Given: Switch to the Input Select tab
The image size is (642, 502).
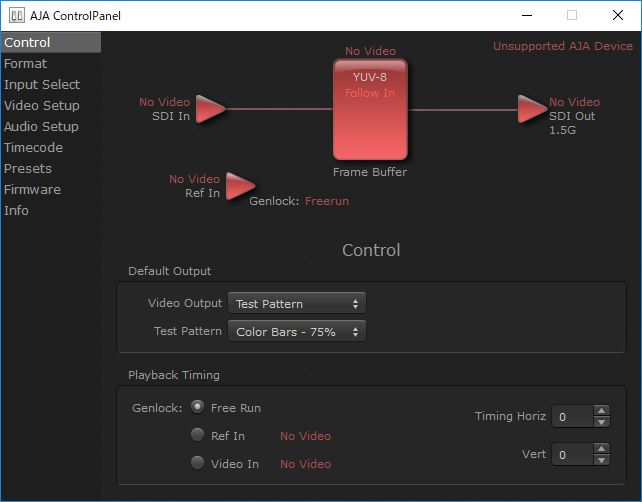Looking at the screenshot, I should [x=51, y=84].
